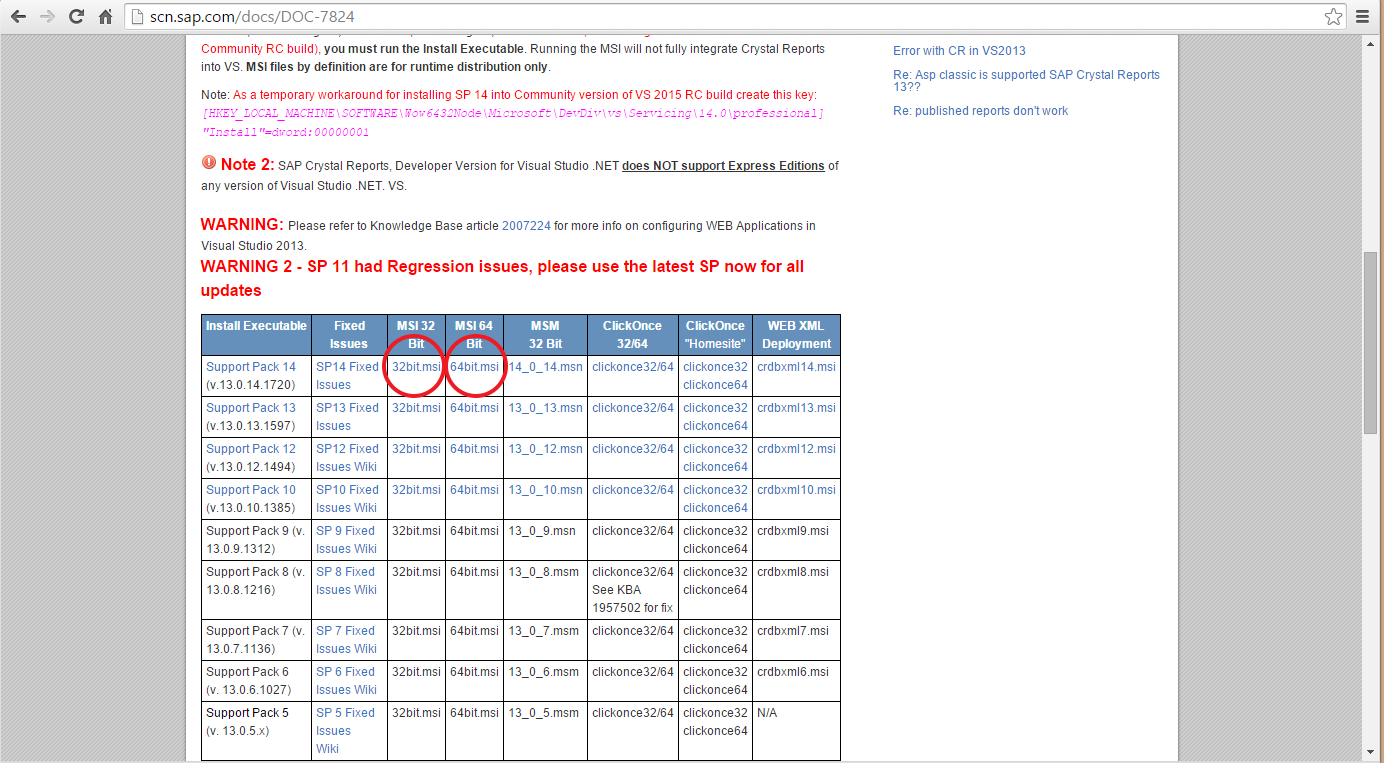Open 'Error with CR in VS2013' thread
The image size is (1384, 763).
point(959,51)
